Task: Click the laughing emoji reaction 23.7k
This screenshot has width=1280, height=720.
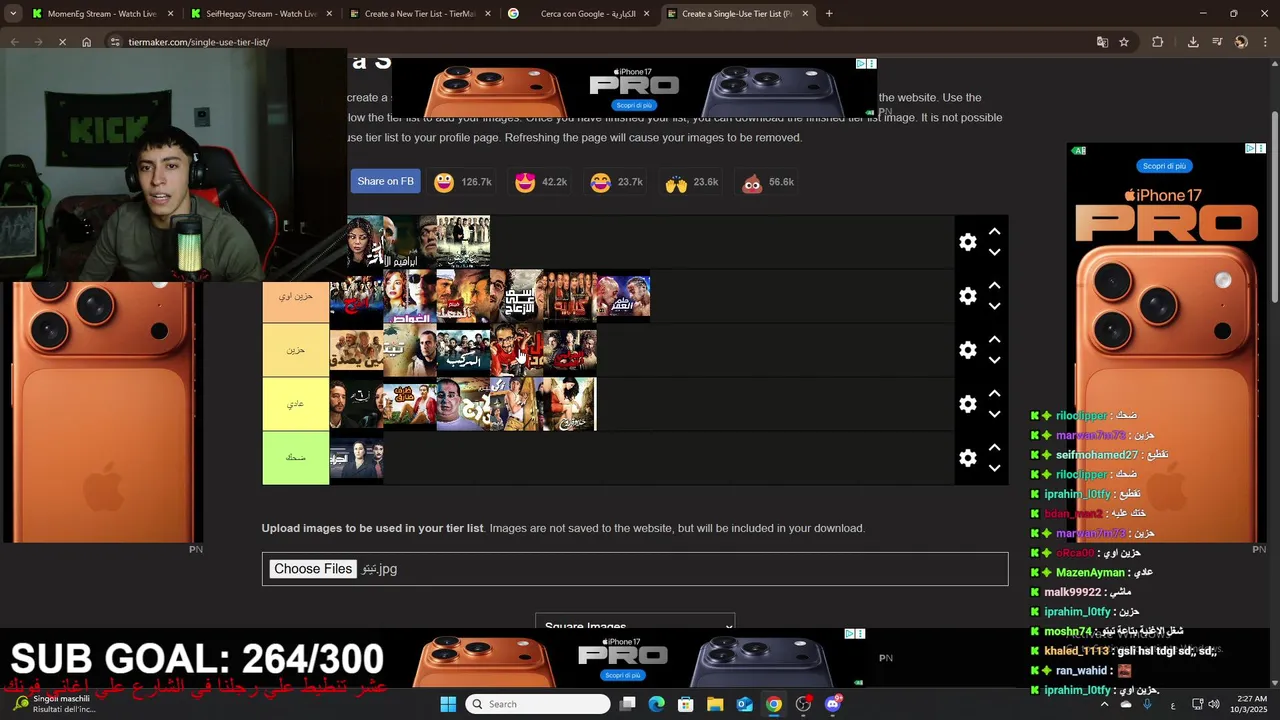Action: point(616,182)
